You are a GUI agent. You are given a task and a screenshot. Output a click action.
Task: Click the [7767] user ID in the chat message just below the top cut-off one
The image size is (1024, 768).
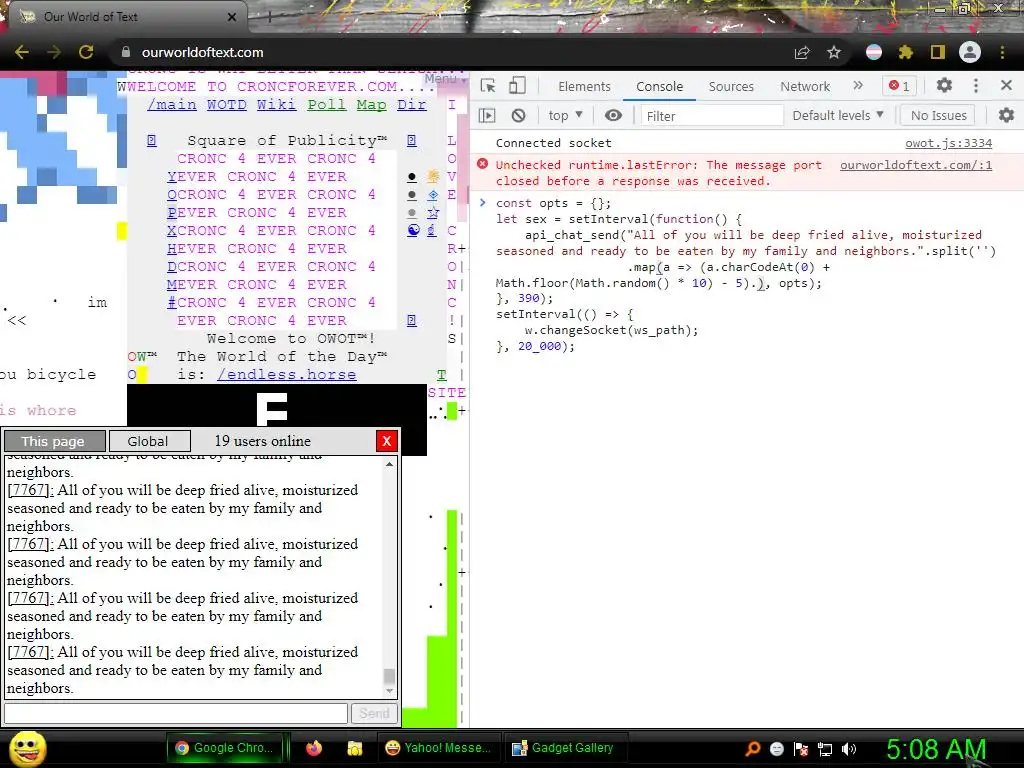click(30, 490)
